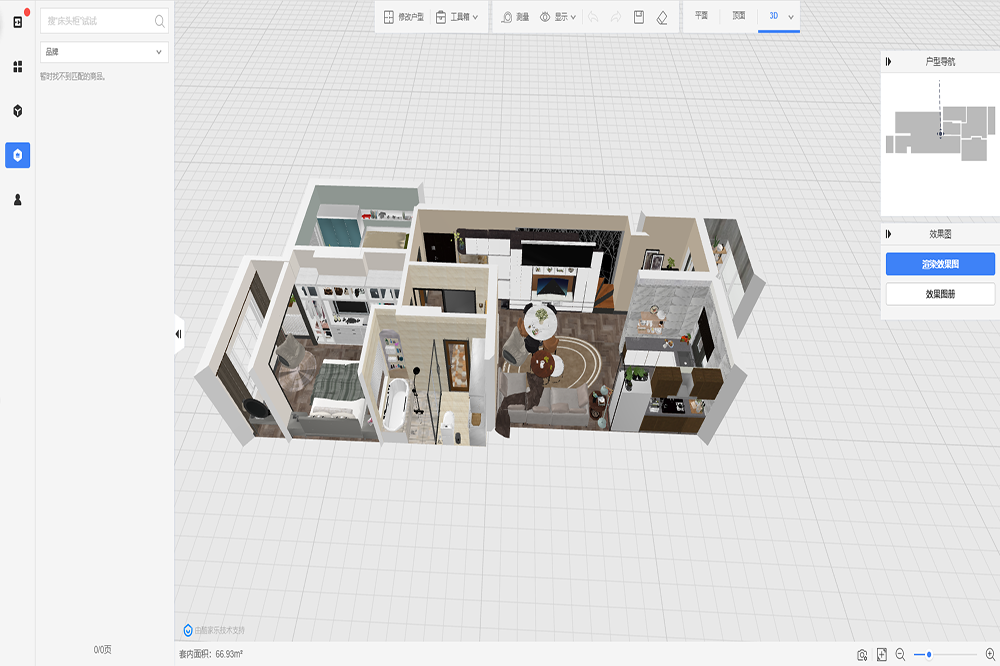Open the 品牌 brand dropdown
1000x666 pixels.
point(103,52)
